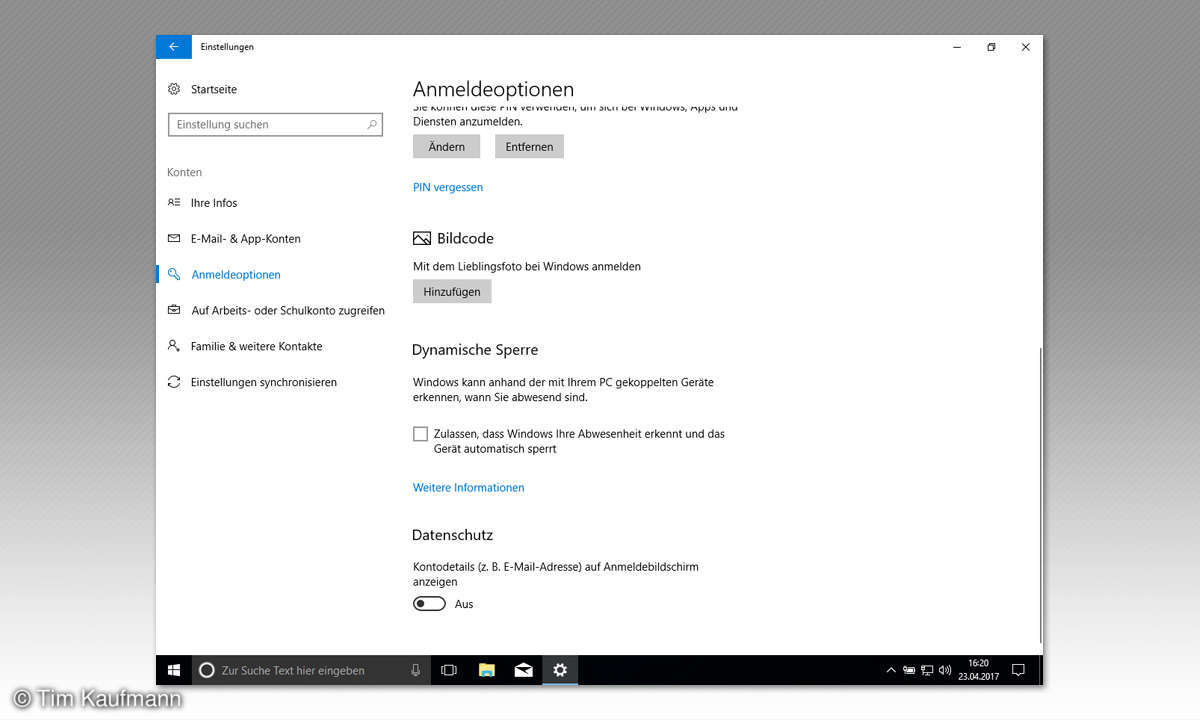Click the volume speaker tray icon
The height and width of the screenshot is (720, 1200).
point(945,670)
